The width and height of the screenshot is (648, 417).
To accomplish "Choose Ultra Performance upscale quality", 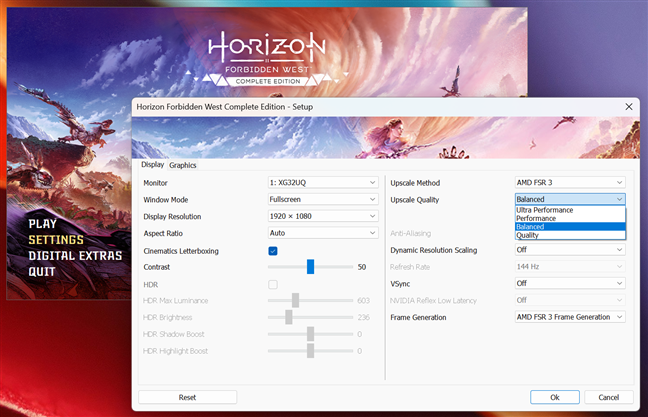I will 570,210.
